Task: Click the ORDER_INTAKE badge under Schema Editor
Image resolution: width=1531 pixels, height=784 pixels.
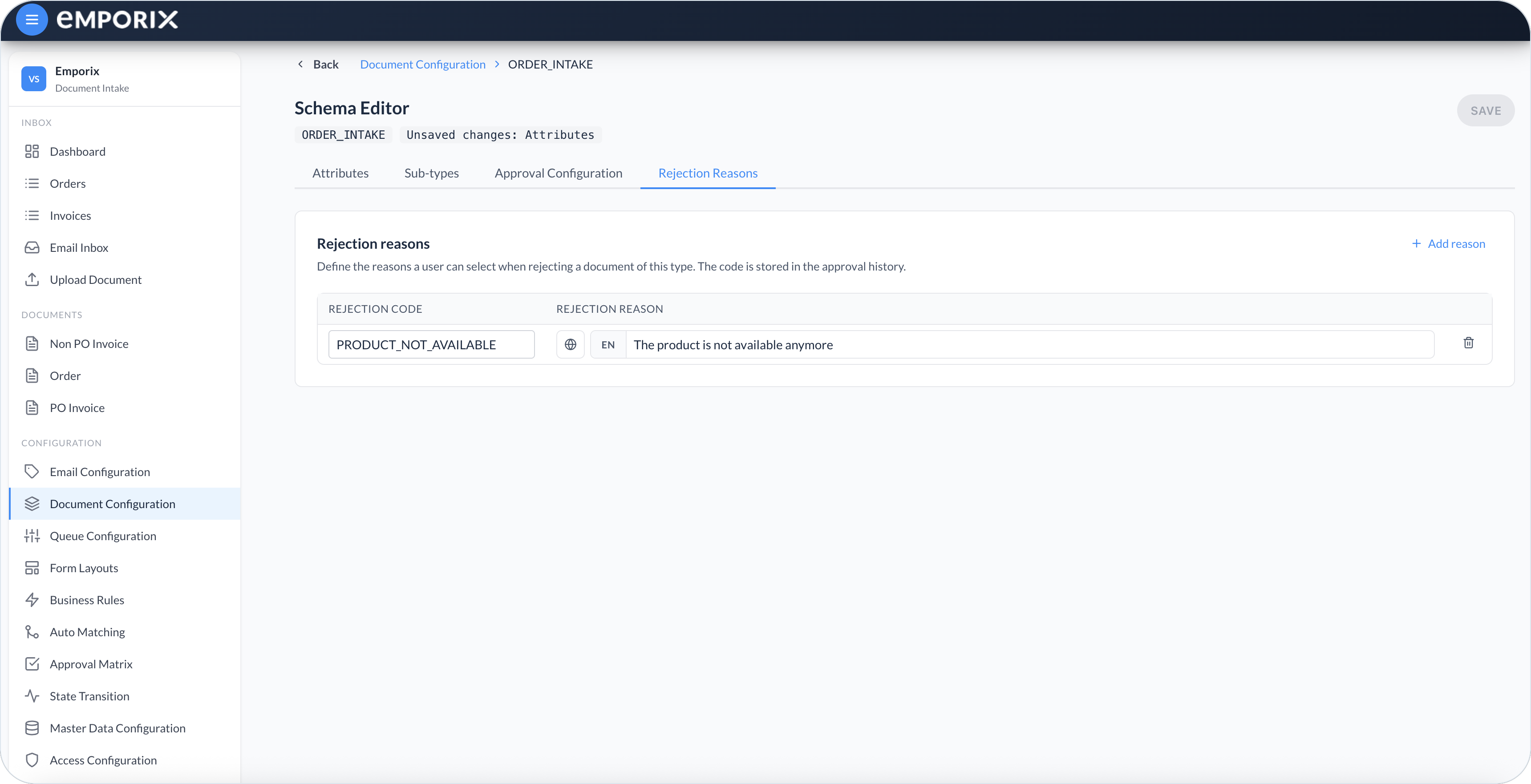Action: 344,135
